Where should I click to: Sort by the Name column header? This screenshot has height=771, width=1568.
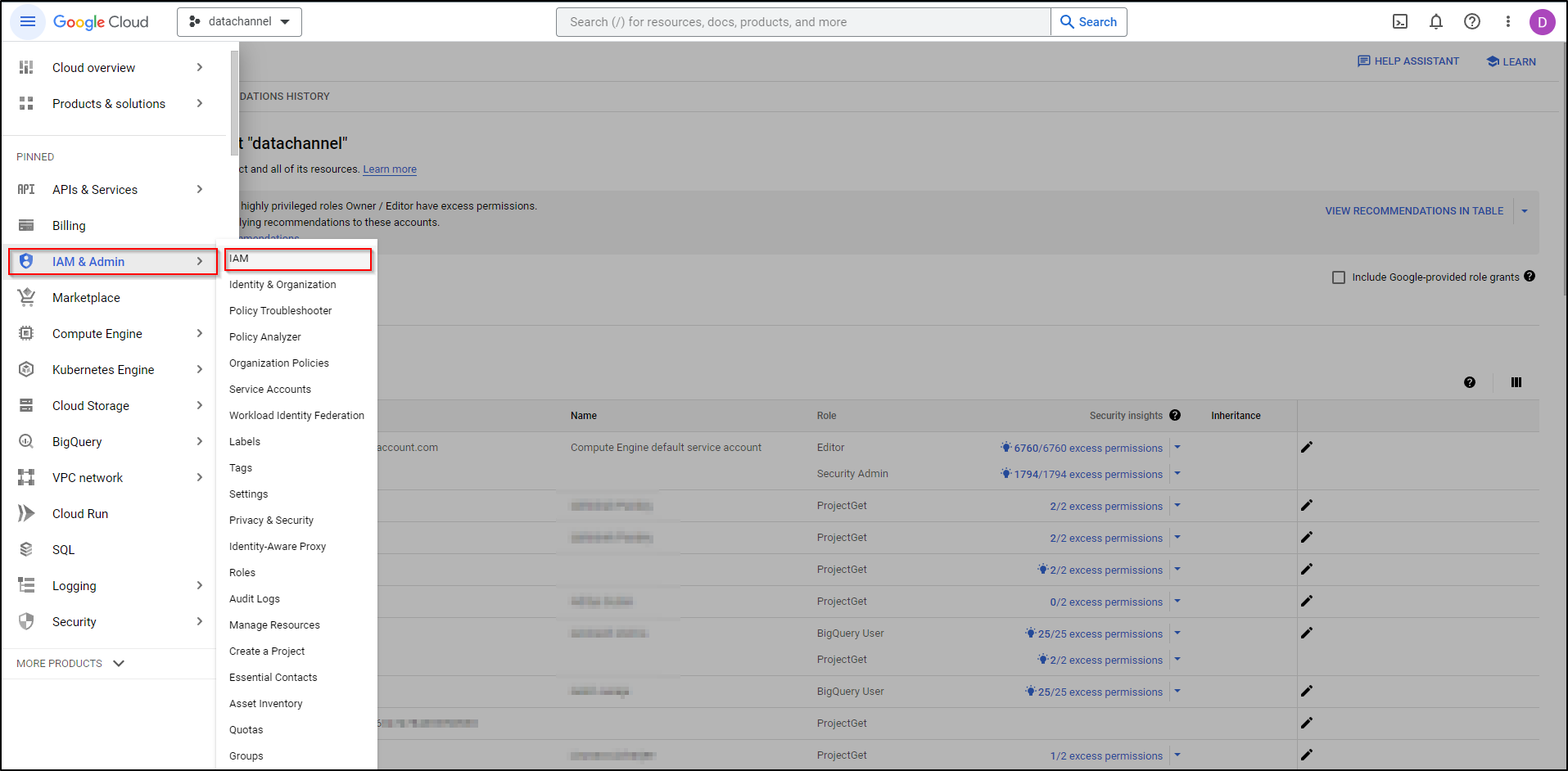(x=584, y=416)
